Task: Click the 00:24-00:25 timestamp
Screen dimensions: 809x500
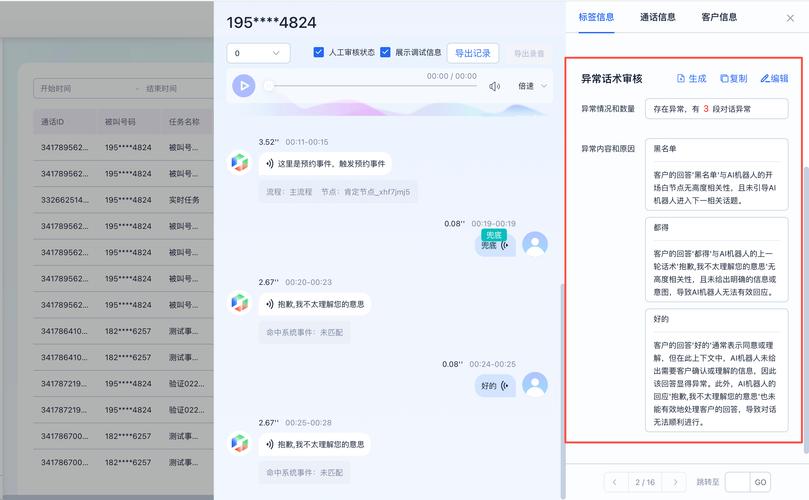Action: (x=492, y=364)
